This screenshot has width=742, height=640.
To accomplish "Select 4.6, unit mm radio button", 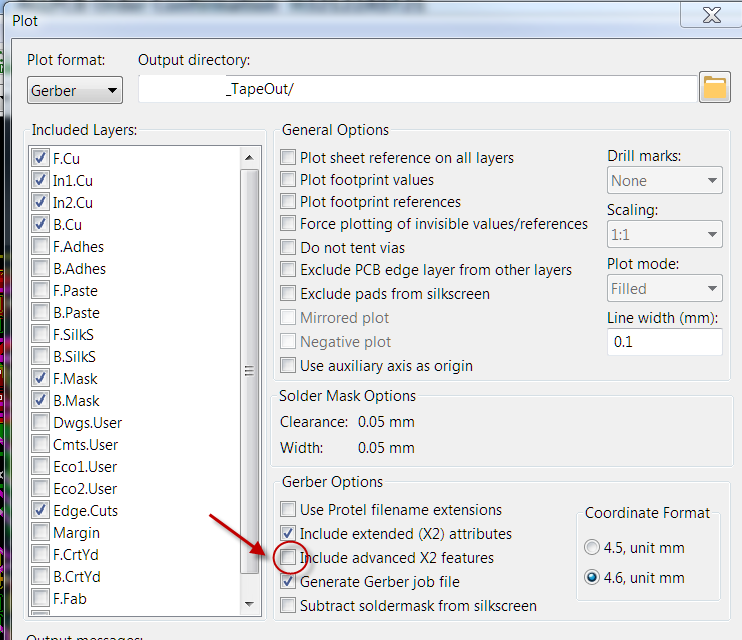I will coord(592,577).
